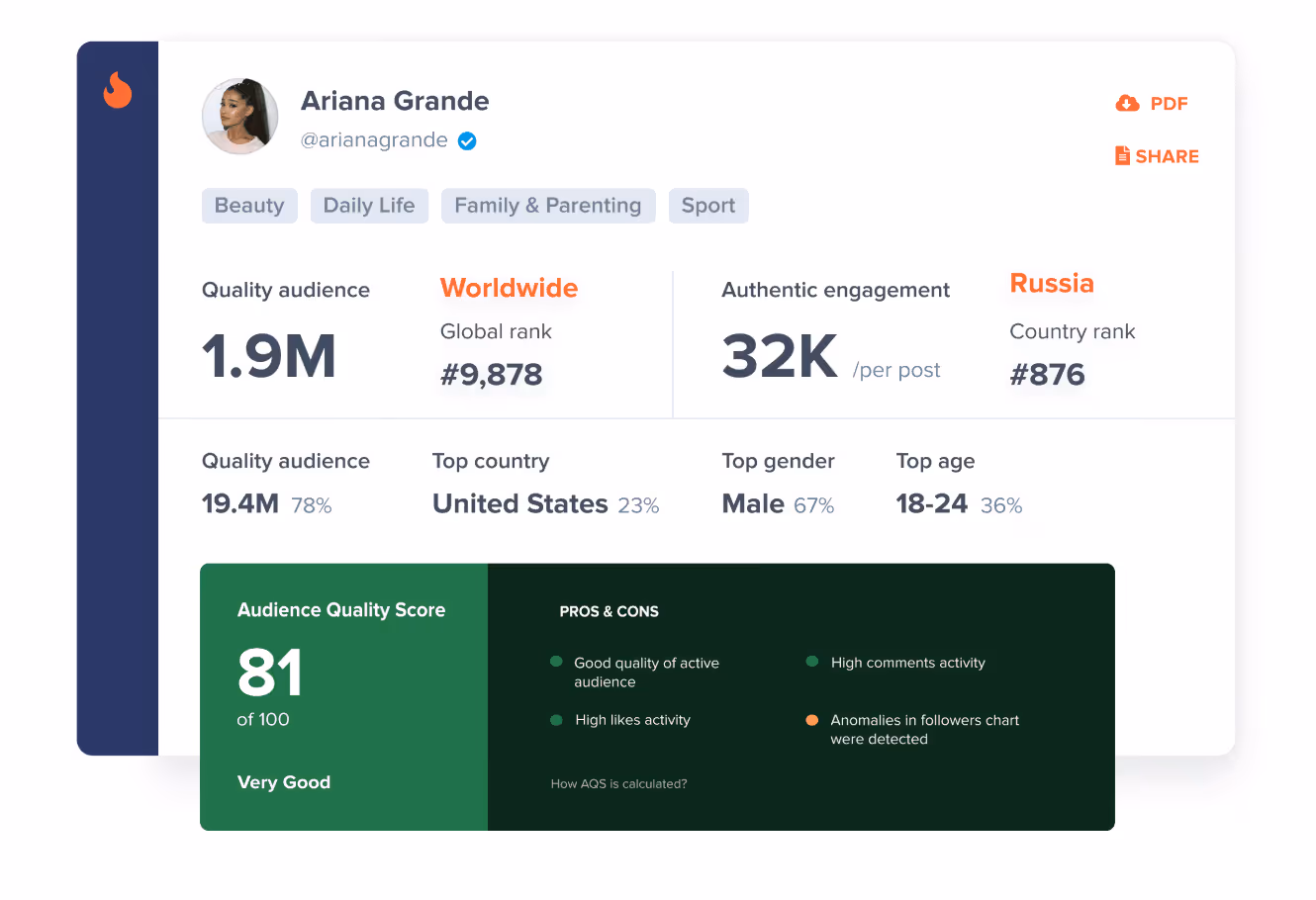
Task: Select the Family & Parenting tag
Action: coord(548,206)
